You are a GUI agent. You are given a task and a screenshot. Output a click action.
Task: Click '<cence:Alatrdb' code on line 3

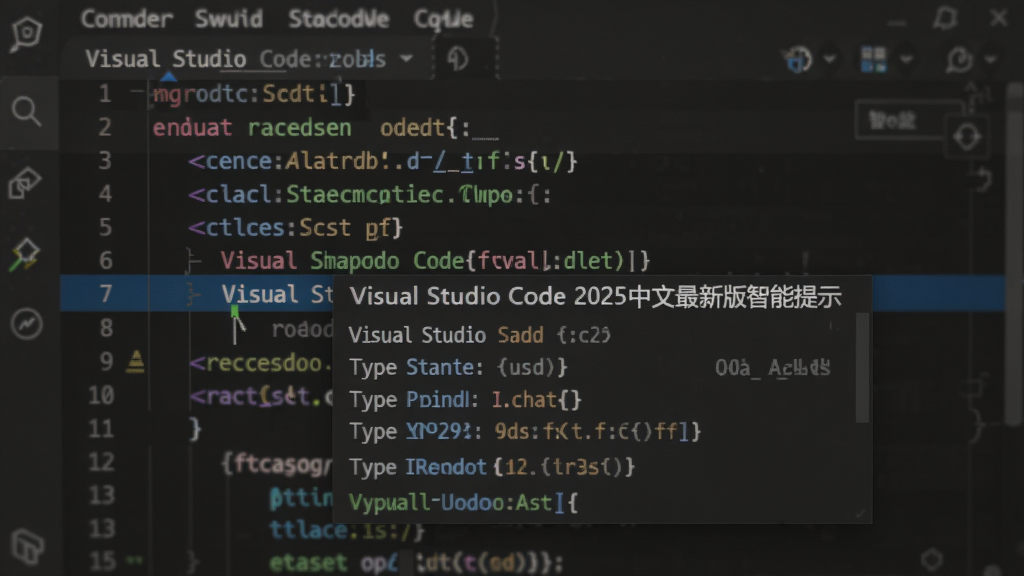tap(283, 161)
